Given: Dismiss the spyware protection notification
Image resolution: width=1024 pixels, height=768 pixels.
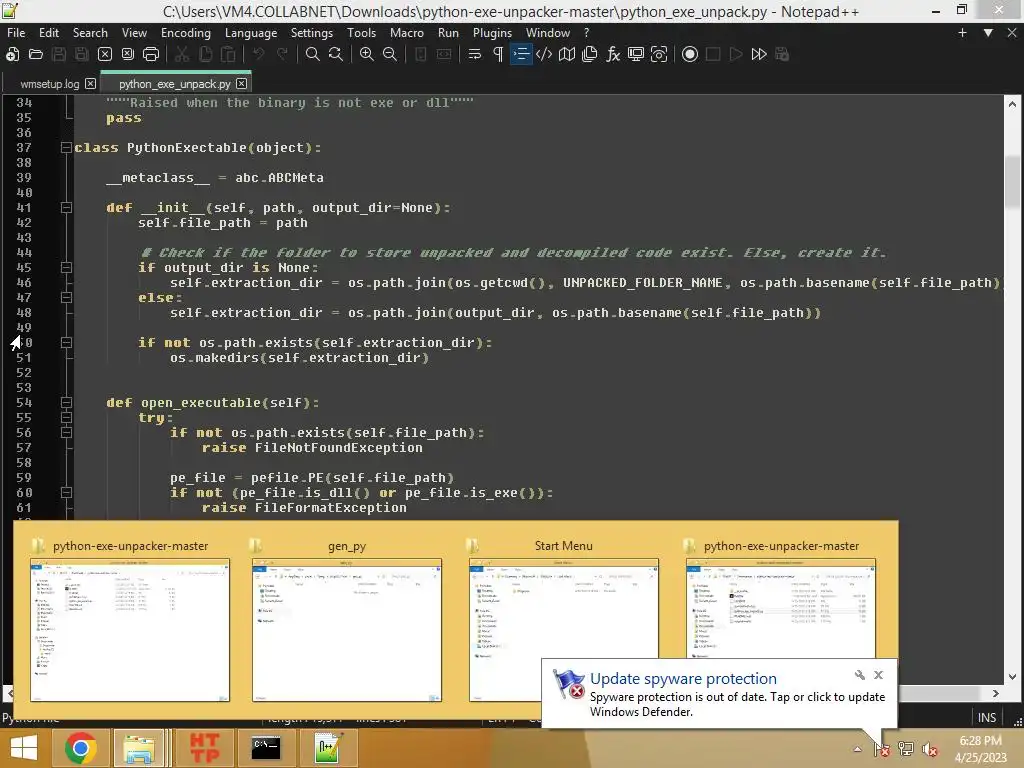Looking at the screenshot, I should coord(878,675).
